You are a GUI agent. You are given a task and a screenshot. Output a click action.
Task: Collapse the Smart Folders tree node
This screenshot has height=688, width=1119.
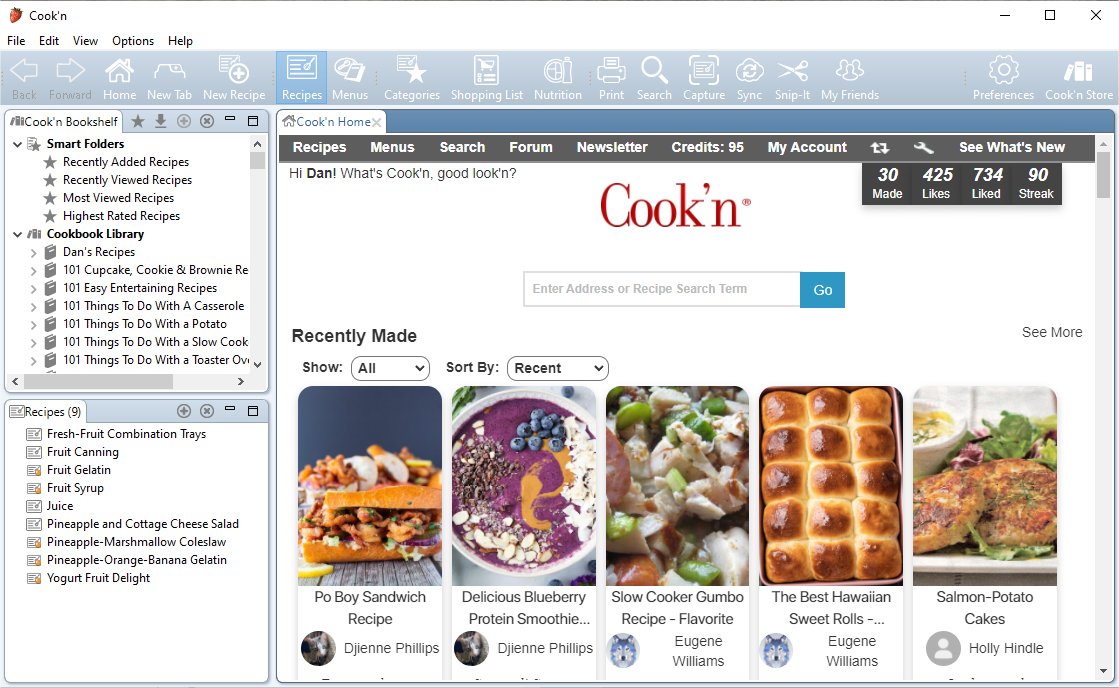point(18,144)
